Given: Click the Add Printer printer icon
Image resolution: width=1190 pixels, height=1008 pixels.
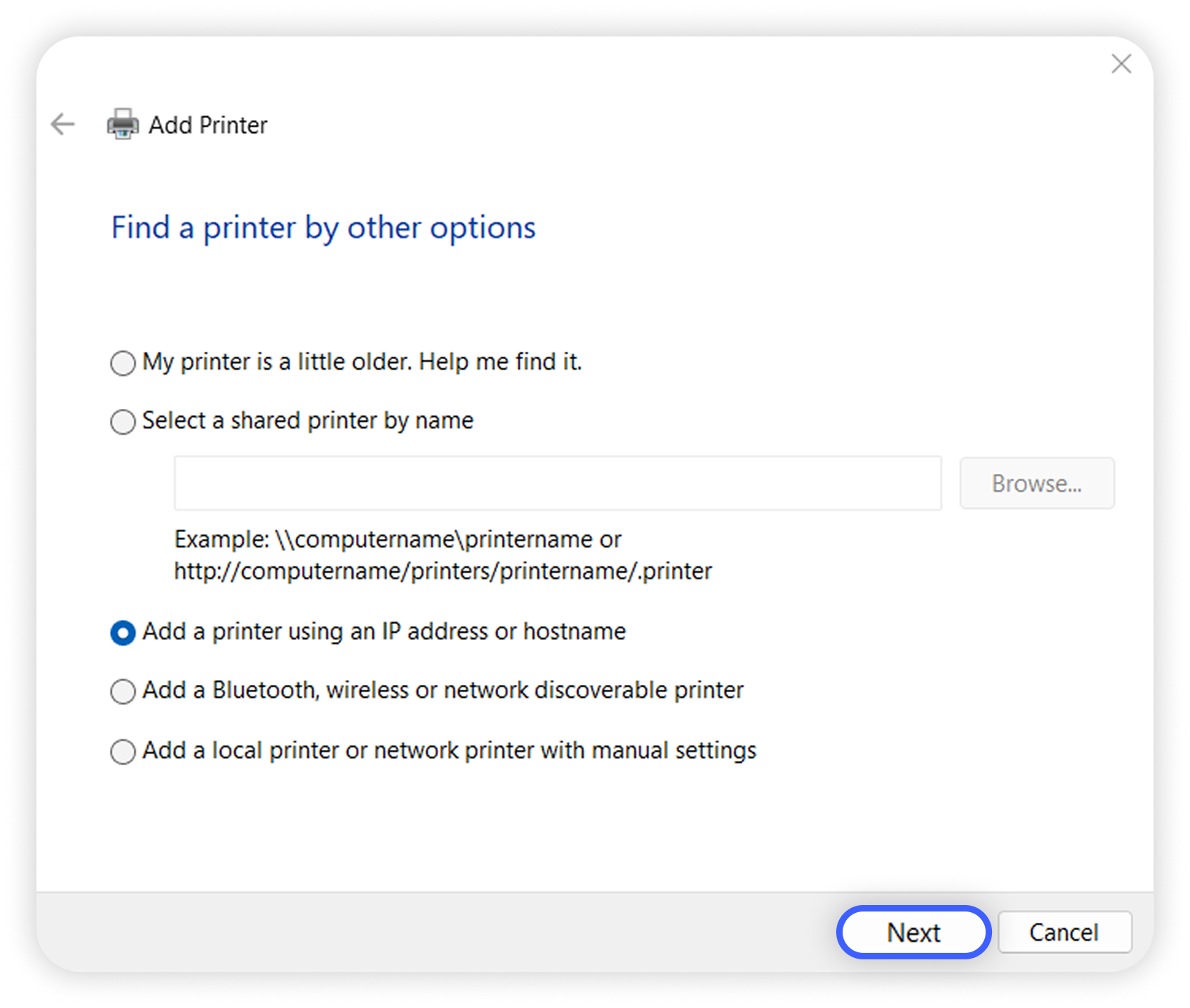Looking at the screenshot, I should coord(122,124).
